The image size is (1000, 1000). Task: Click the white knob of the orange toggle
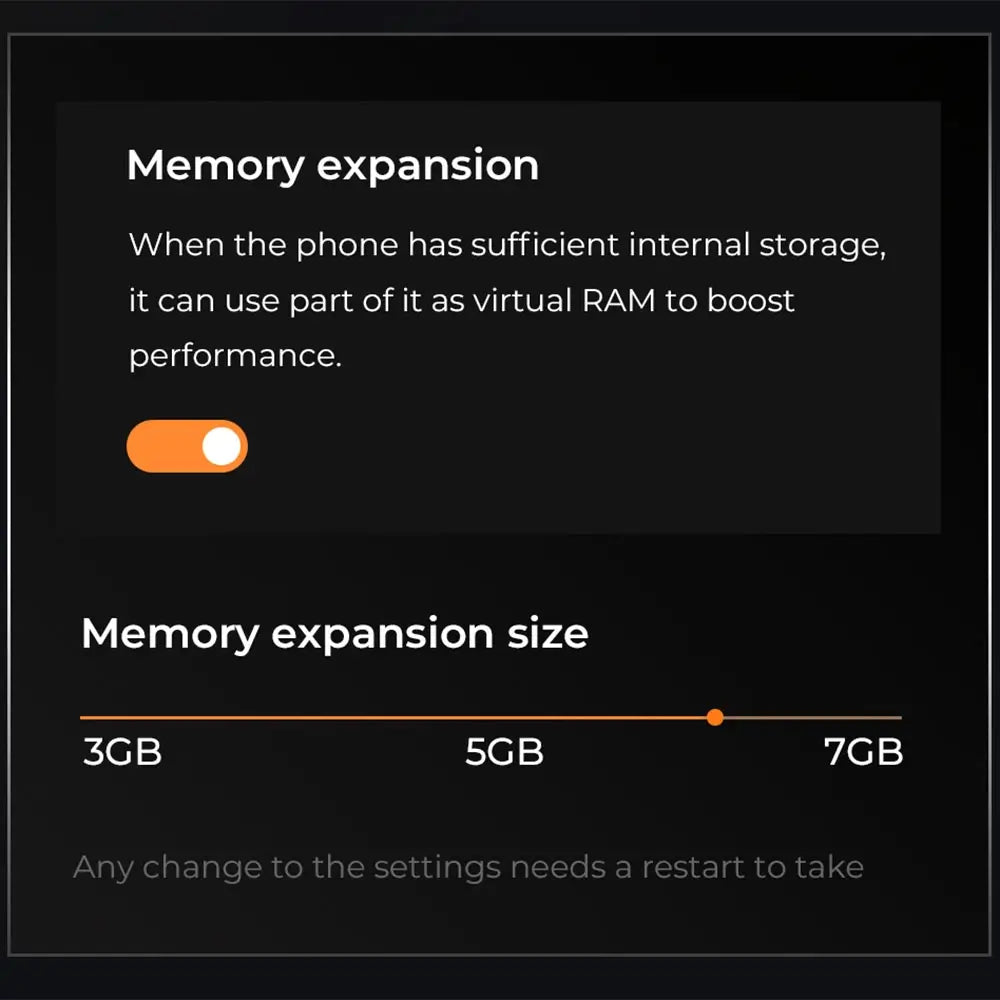click(x=222, y=446)
